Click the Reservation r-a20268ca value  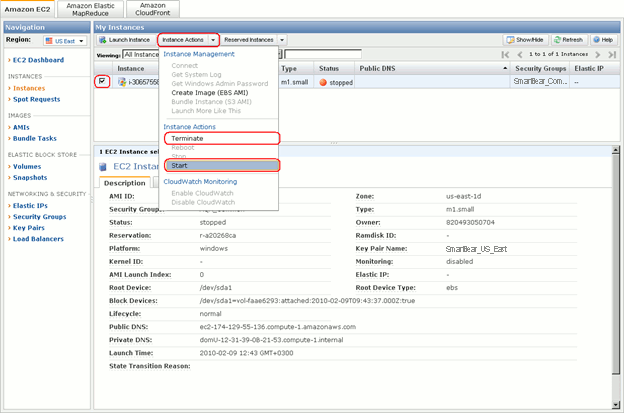[x=218, y=235]
